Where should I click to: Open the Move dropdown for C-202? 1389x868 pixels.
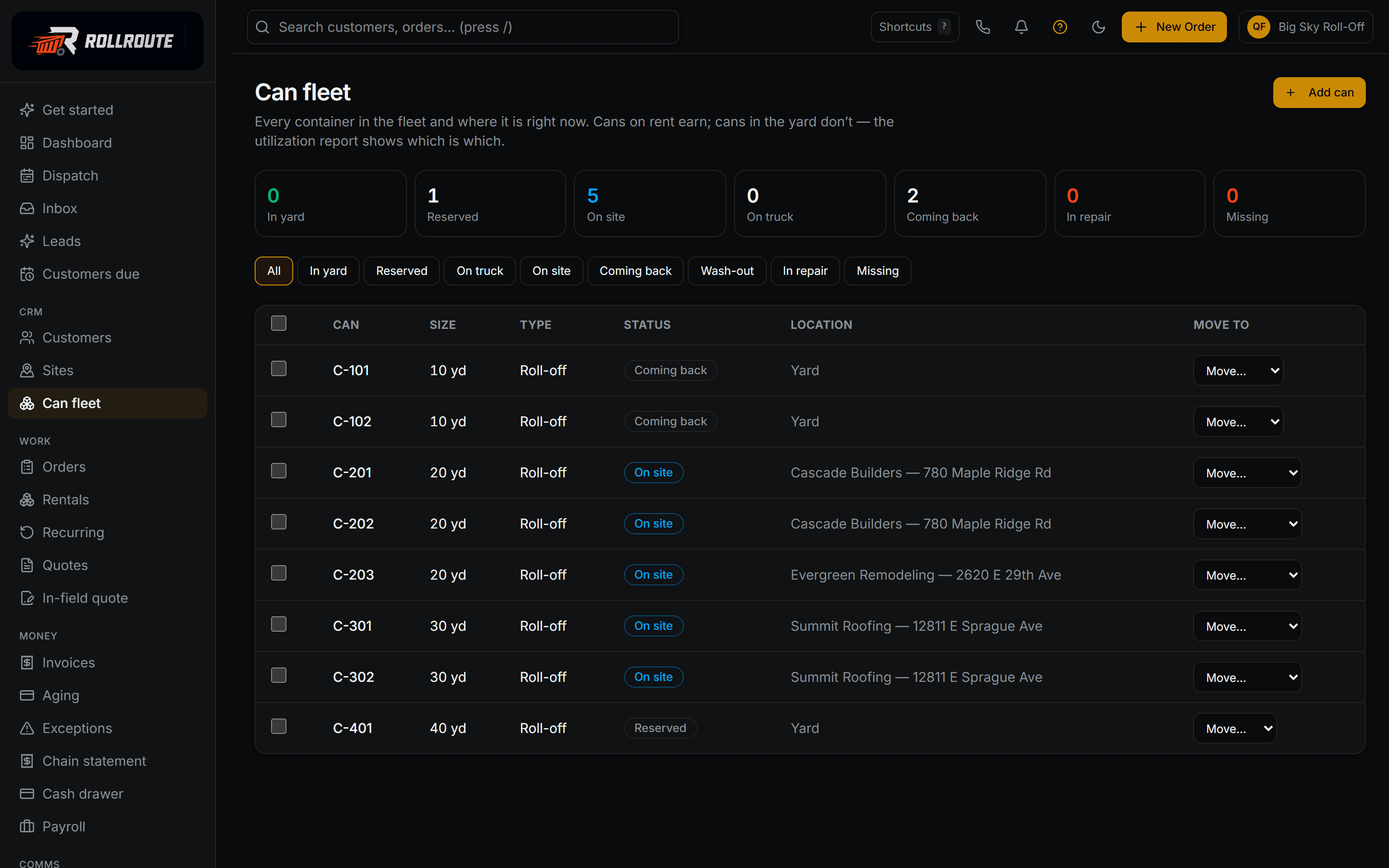(1247, 524)
